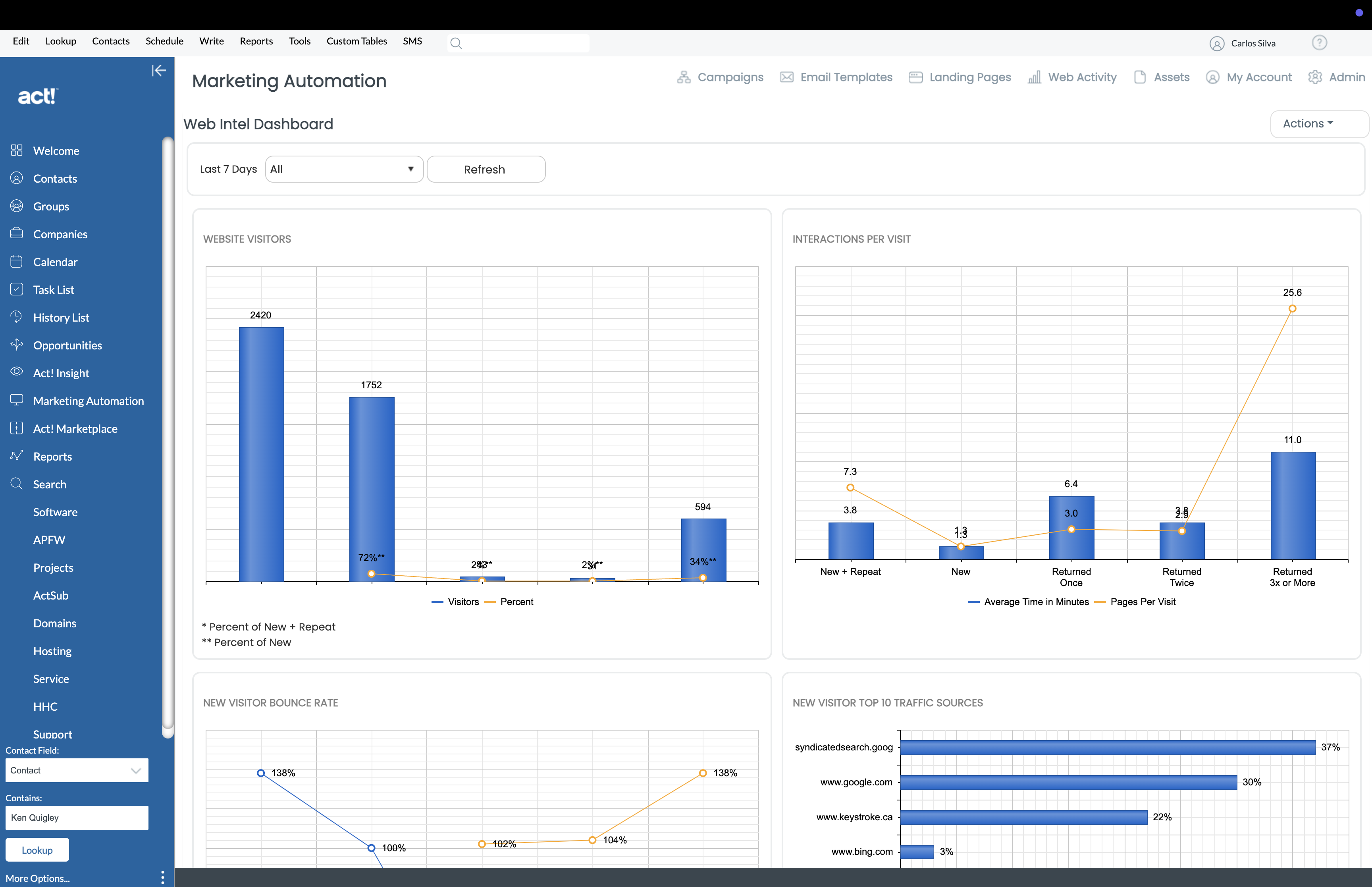The image size is (1372, 887).
Task: Click the Contains input with Ken Quigley
Action: click(x=77, y=817)
